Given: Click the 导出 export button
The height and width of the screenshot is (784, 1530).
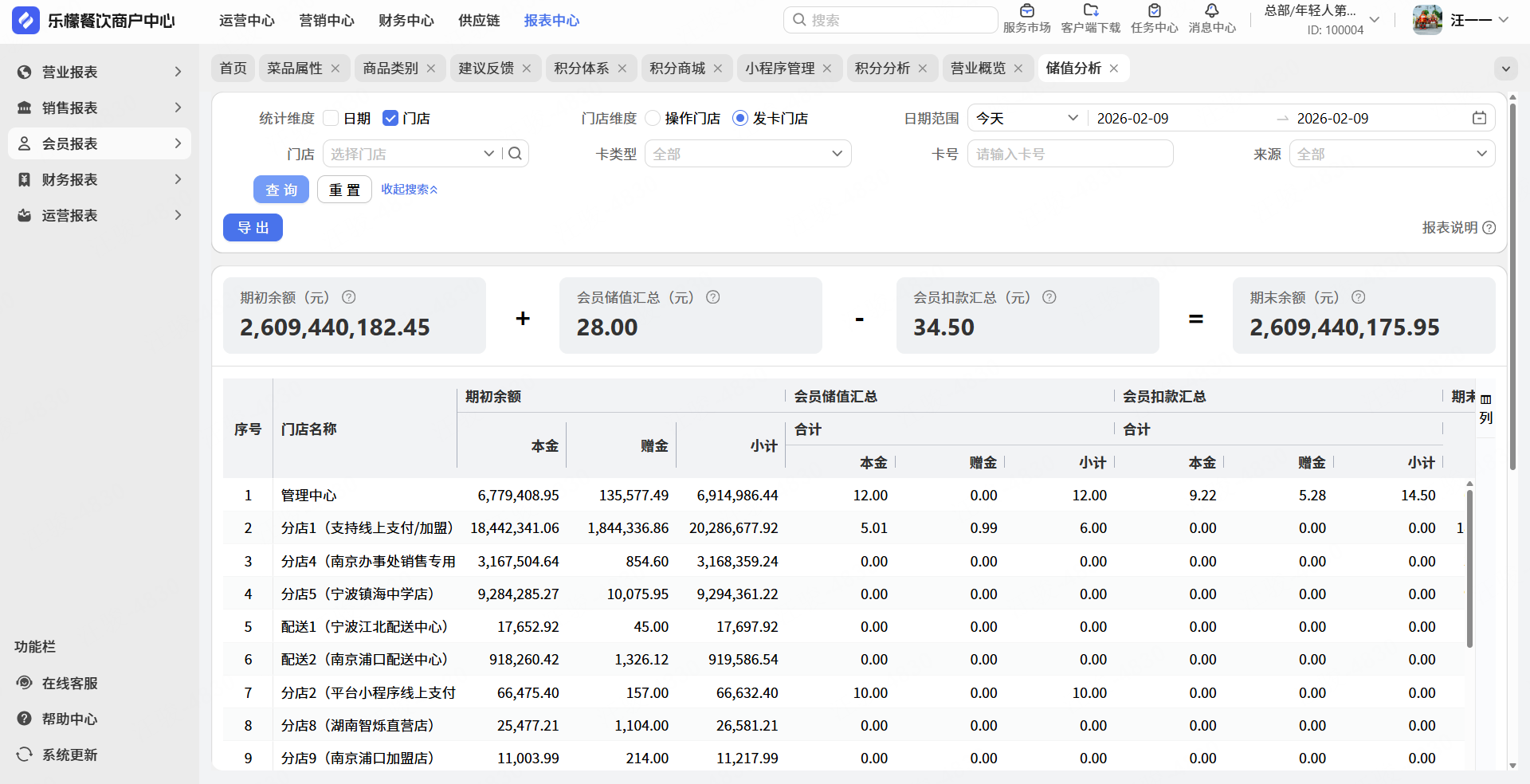Looking at the screenshot, I should click(x=253, y=228).
